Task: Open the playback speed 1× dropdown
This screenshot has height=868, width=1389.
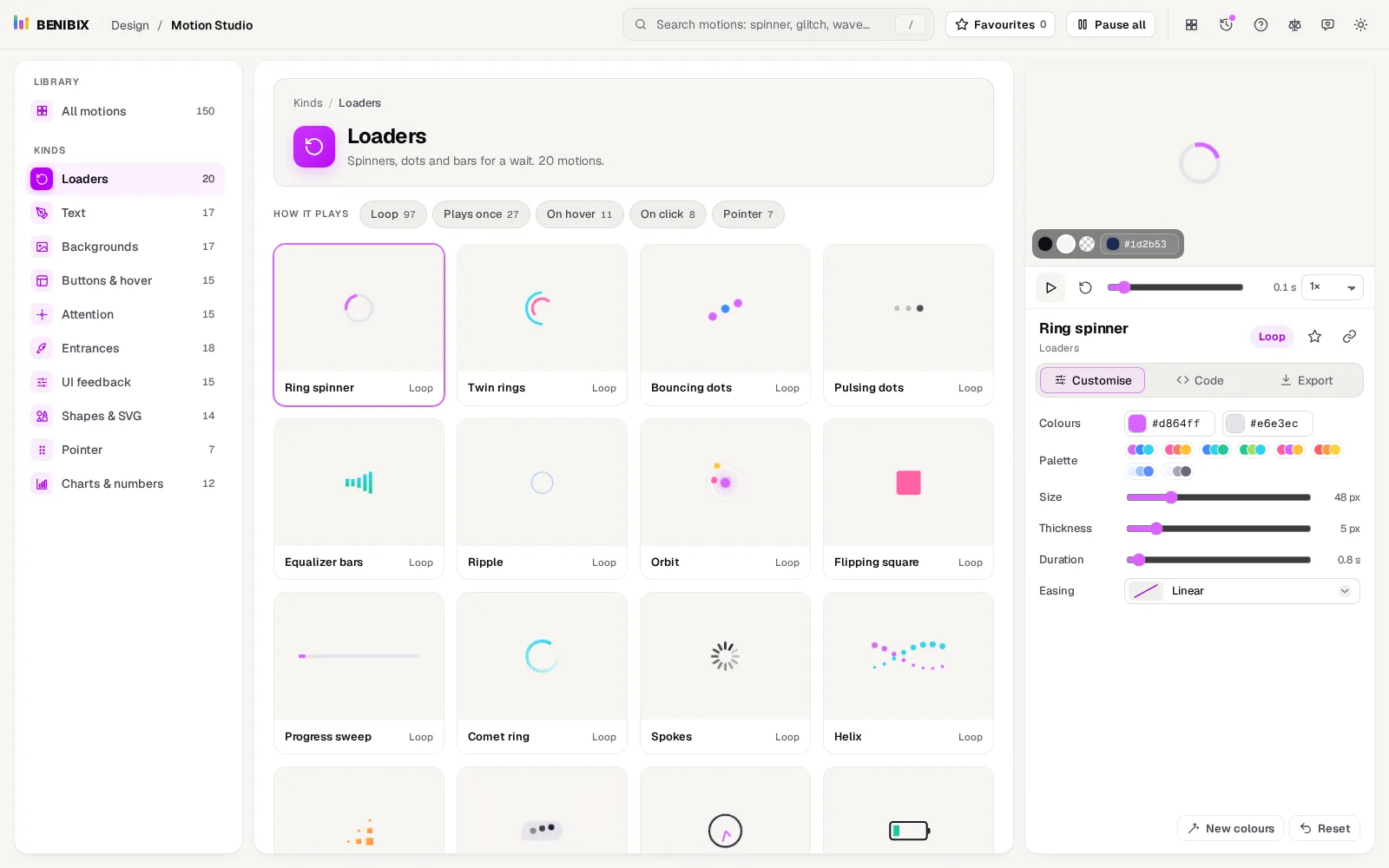Action: tap(1332, 287)
